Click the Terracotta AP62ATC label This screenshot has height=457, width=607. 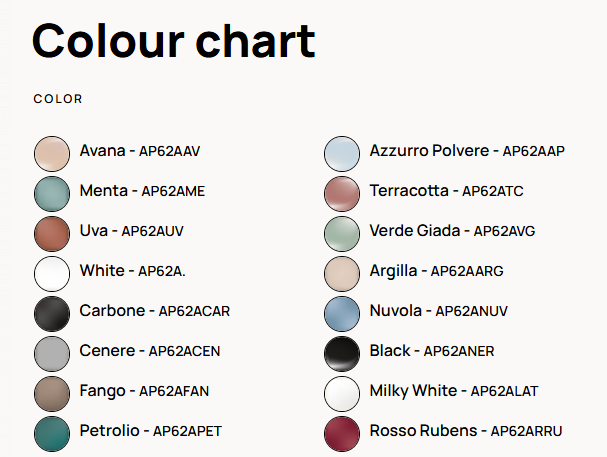click(x=446, y=191)
